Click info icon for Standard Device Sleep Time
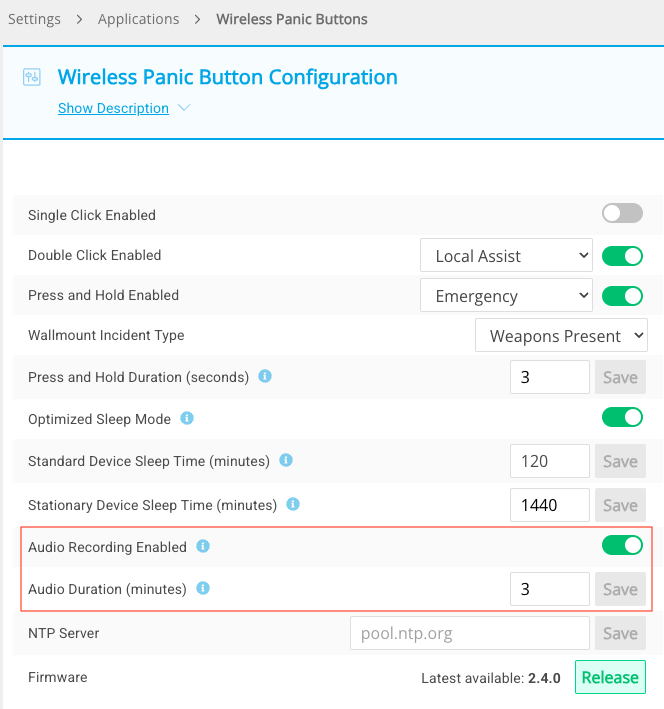664x709 pixels. tap(286, 461)
